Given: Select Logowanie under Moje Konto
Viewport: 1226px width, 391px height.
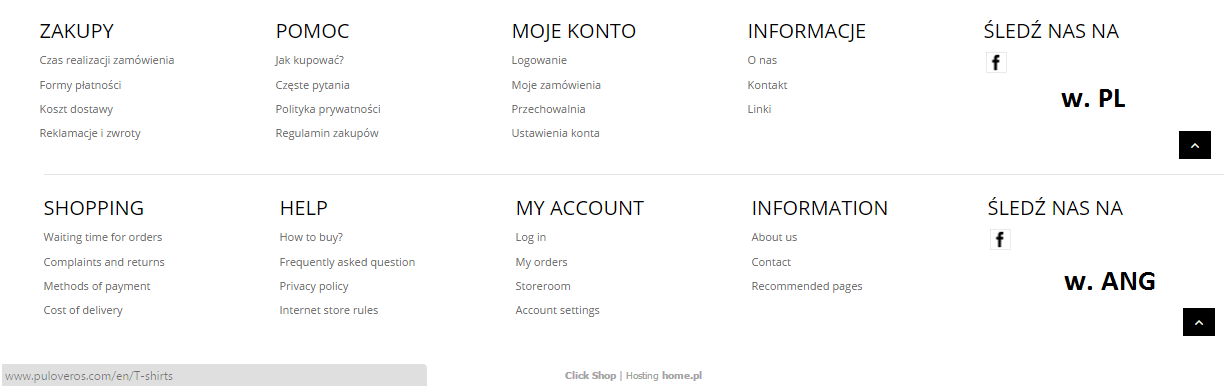Looking at the screenshot, I should point(539,60).
